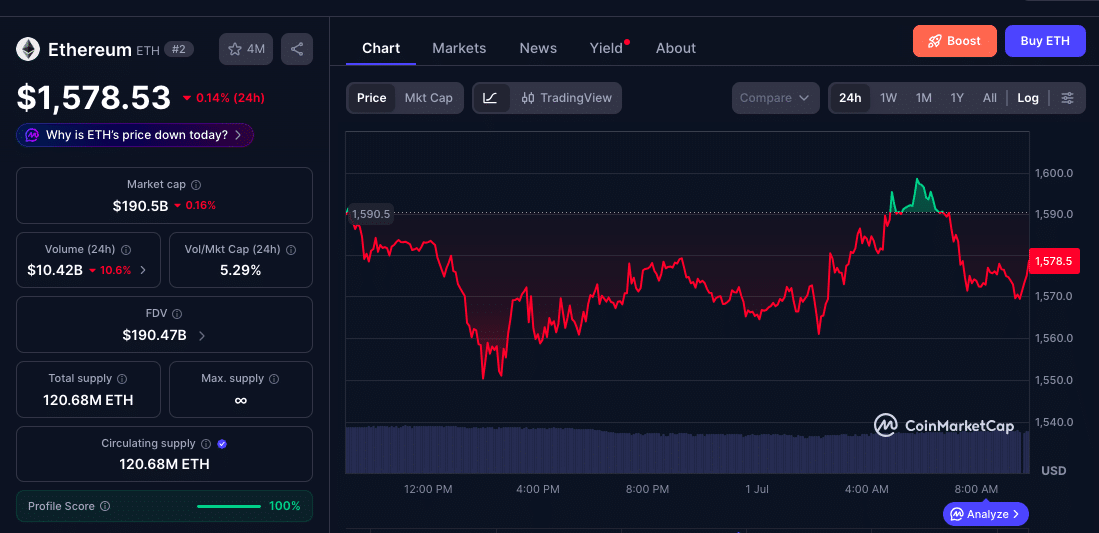Click the $190.47B FDV value
1099x533 pixels.
[x=154, y=335]
